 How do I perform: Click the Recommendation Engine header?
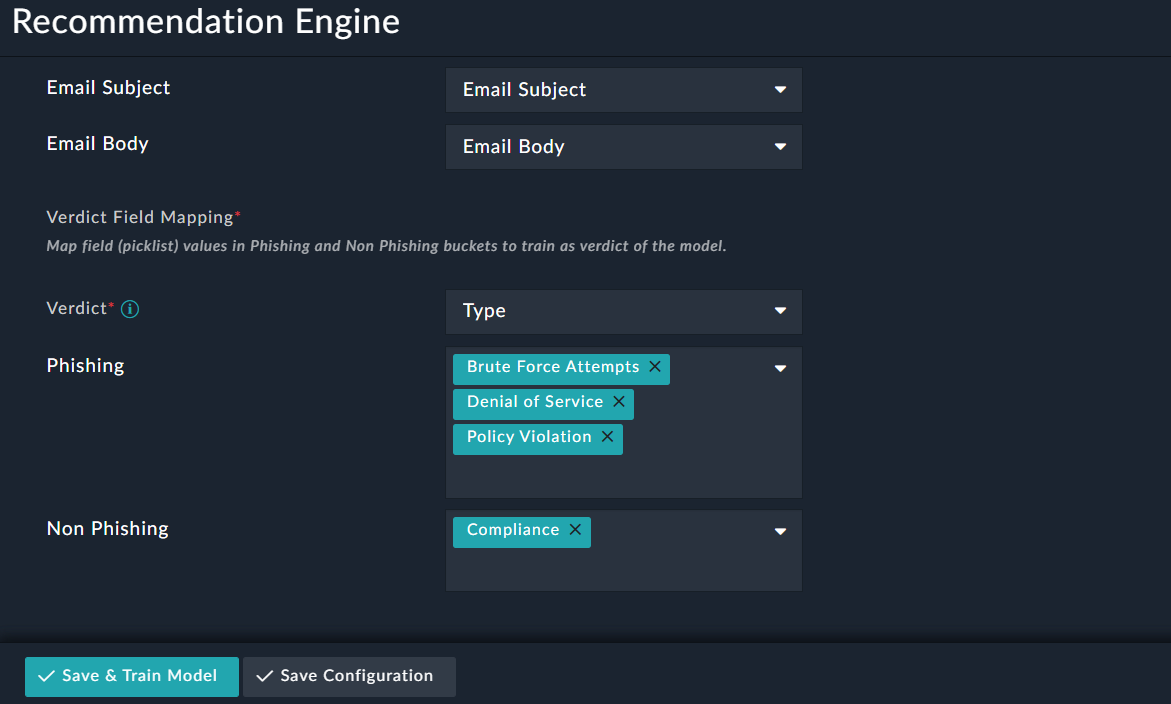pyautogui.click(x=205, y=22)
